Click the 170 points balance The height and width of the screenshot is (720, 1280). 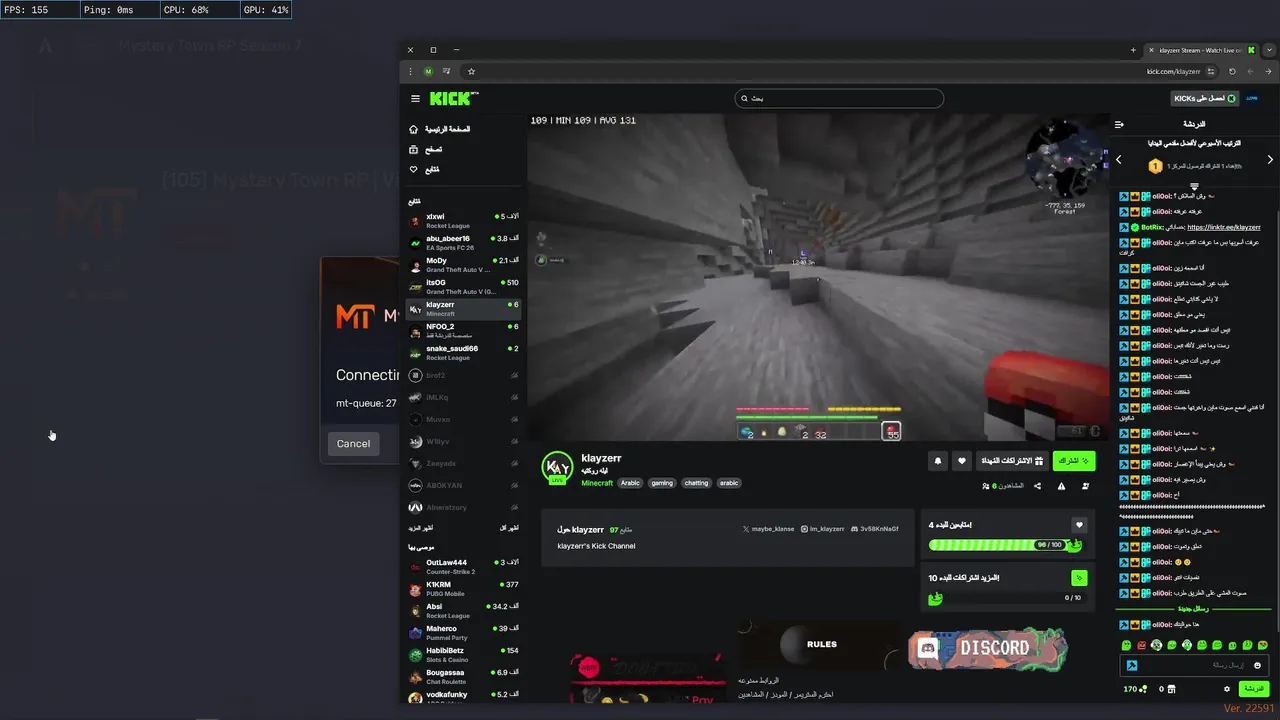1134,689
